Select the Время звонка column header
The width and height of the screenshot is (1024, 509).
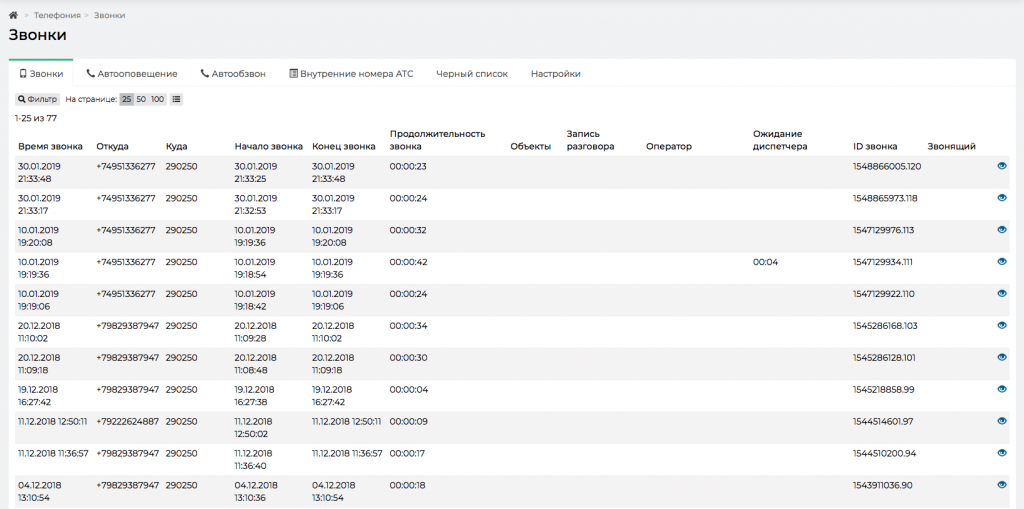point(50,146)
